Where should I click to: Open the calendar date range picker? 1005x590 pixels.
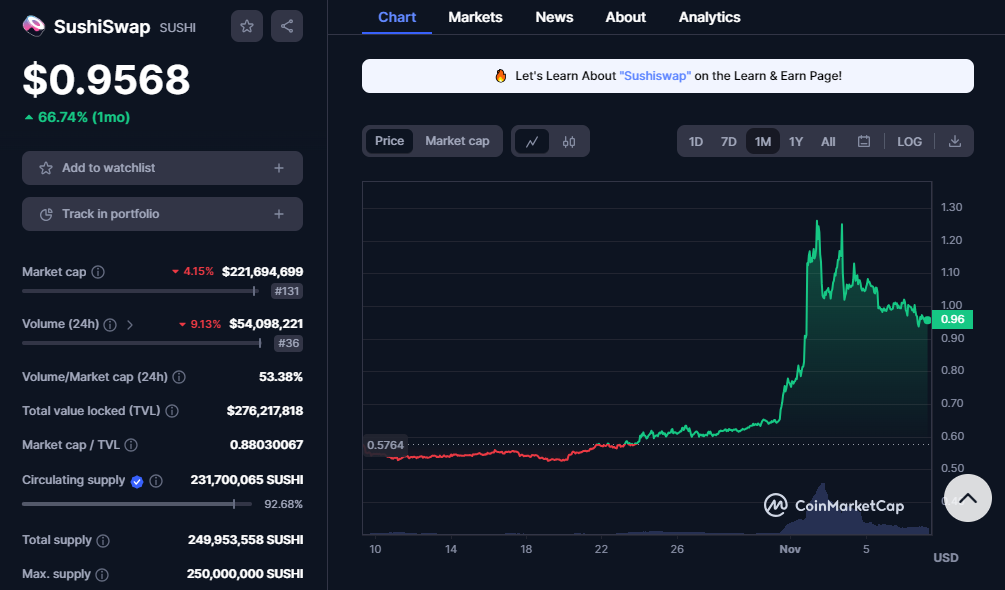[x=864, y=142]
